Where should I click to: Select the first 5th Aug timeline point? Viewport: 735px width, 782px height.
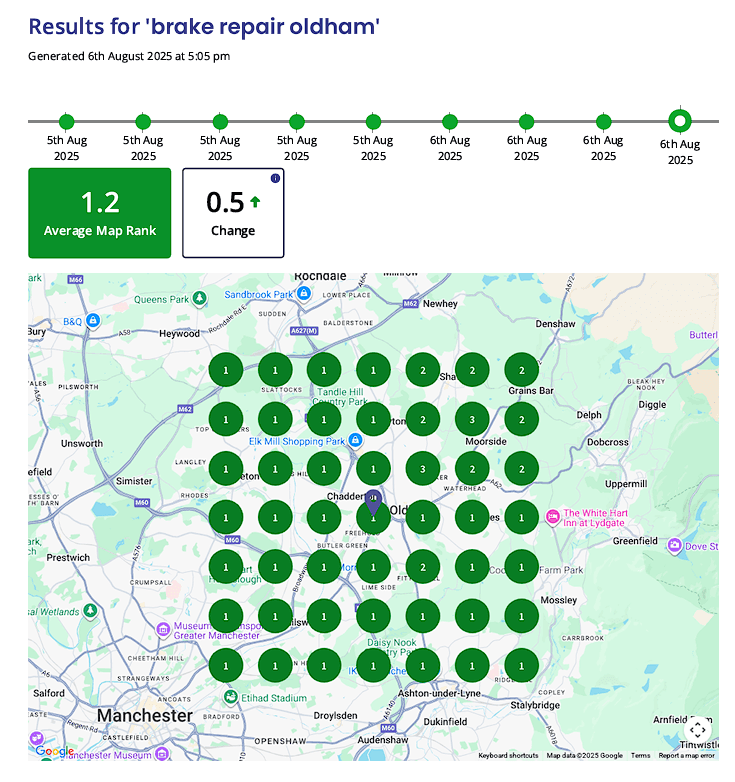pyautogui.click(x=67, y=122)
